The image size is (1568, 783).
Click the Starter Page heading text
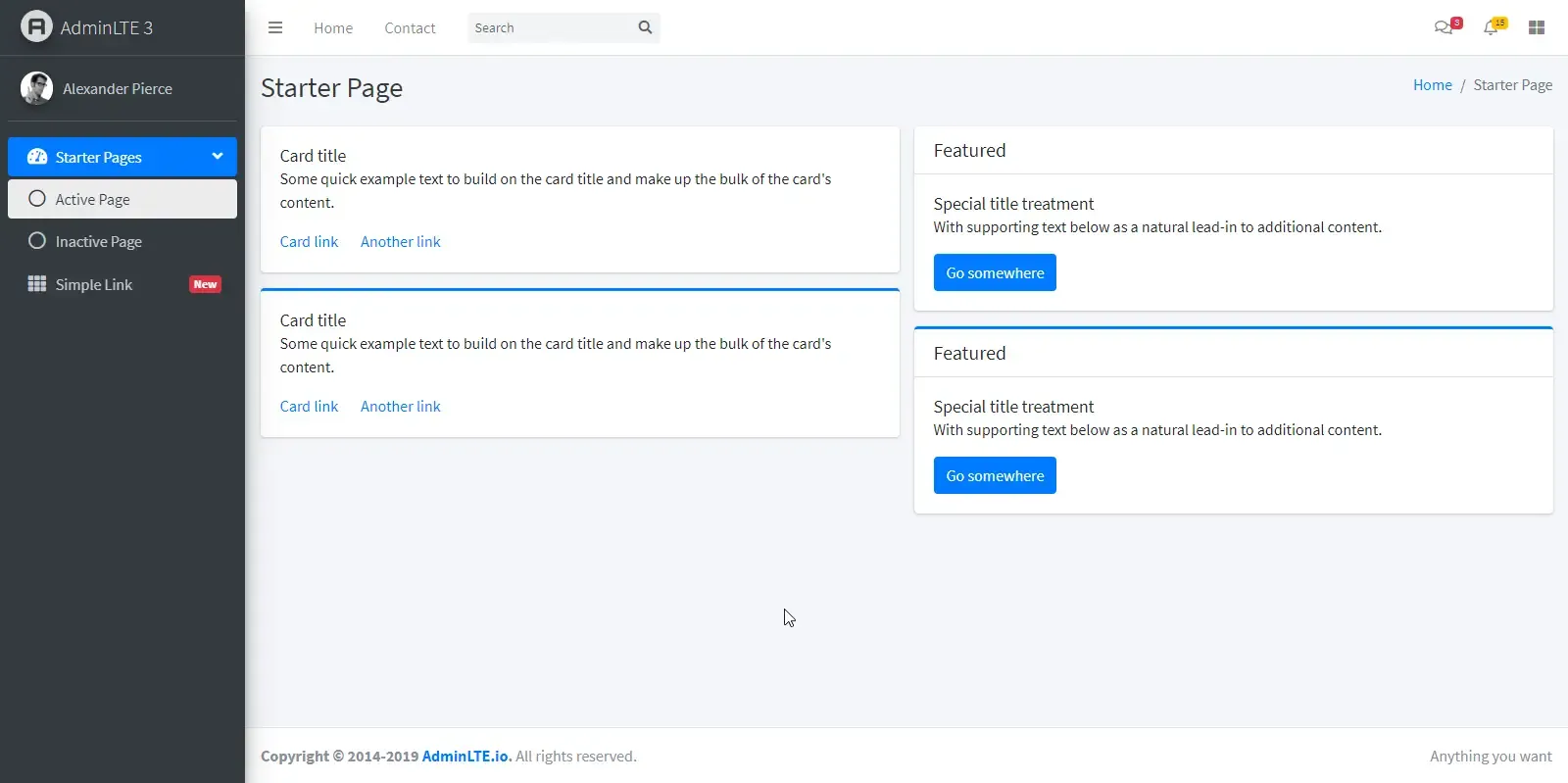[331, 88]
